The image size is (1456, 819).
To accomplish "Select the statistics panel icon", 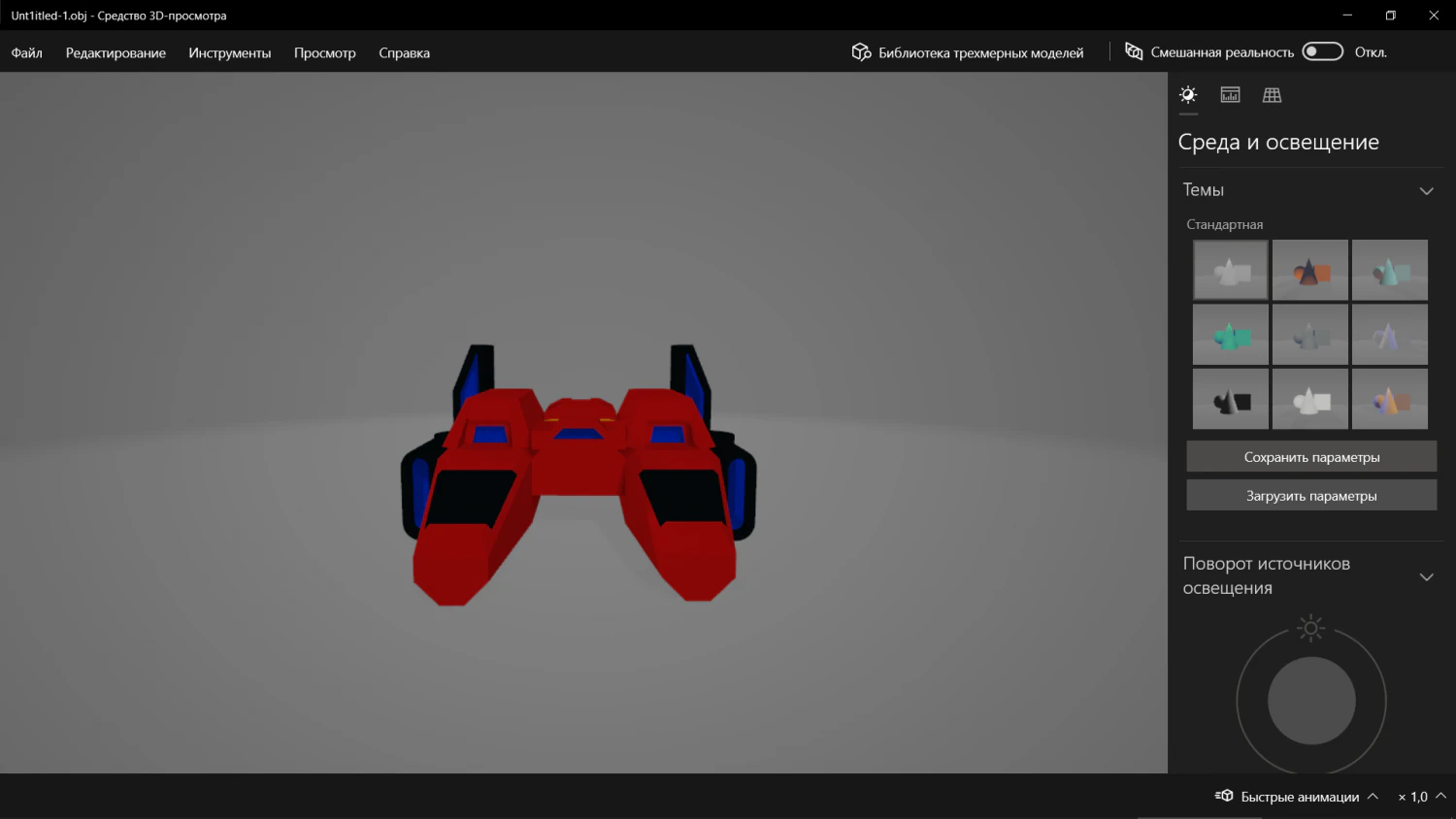I will coord(1230,94).
